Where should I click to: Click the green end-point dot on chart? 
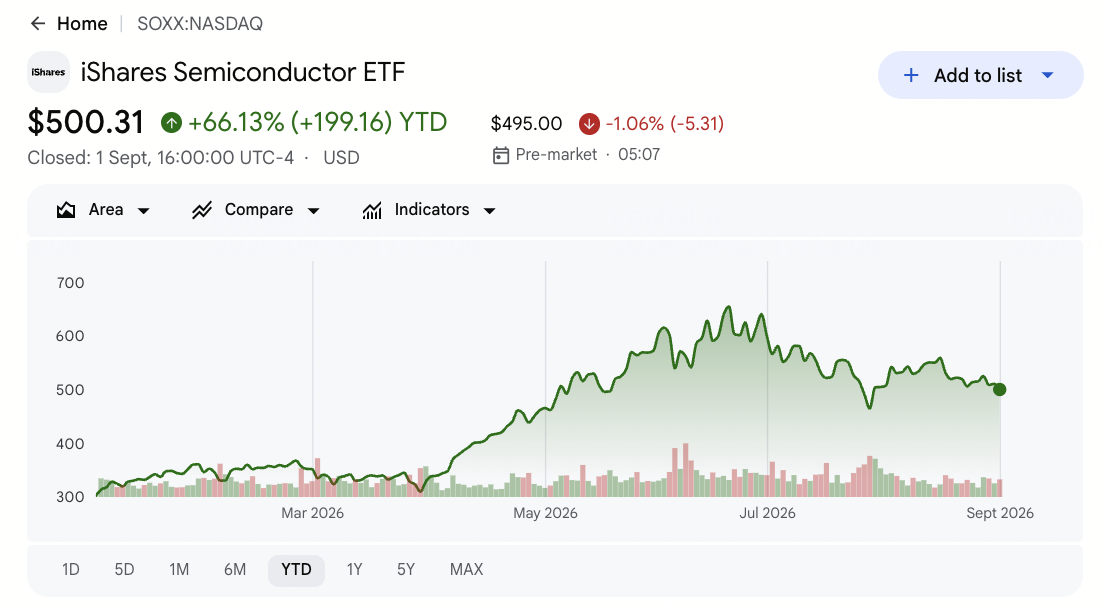[x=1000, y=389]
